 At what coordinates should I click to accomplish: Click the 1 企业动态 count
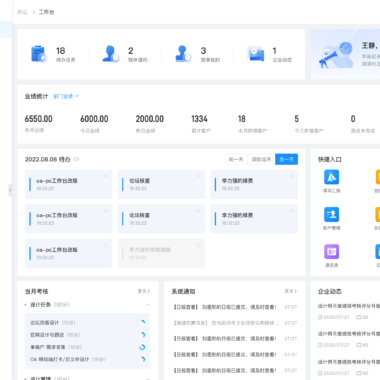pyautogui.click(x=274, y=51)
